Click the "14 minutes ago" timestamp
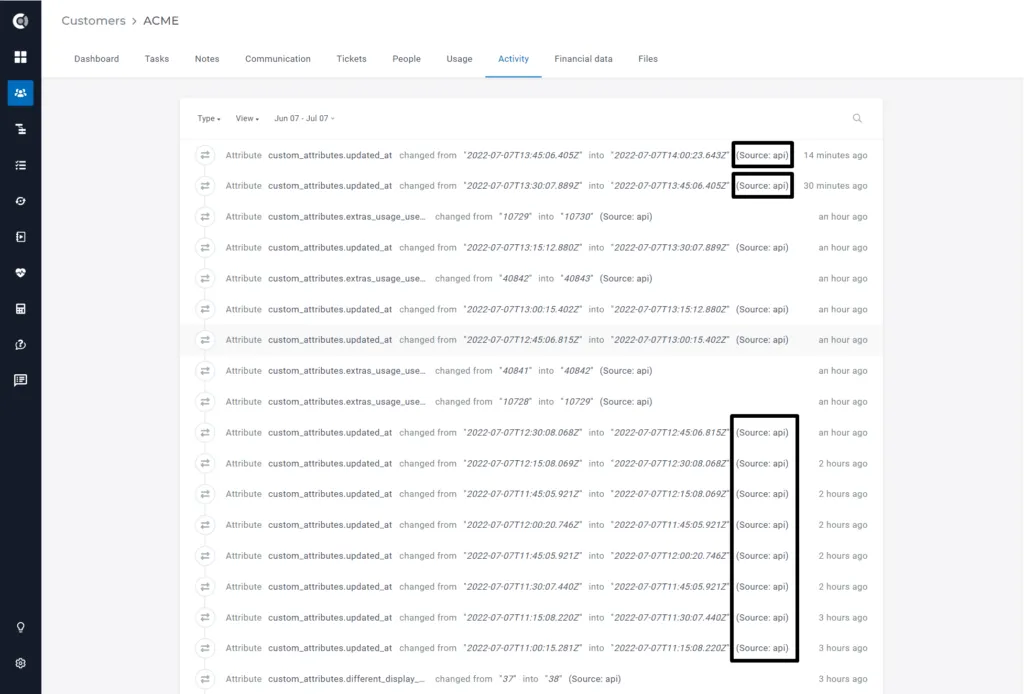Image resolution: width=1024 pixels, height=694 pixels. click(x=835, y=155)
